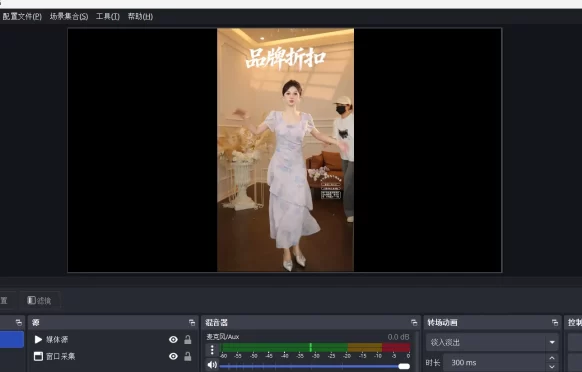Image resolution: width=582 pixels, height=372 pixels.
Task: Click the 滤镜 filters button
Action: (39, 300)
